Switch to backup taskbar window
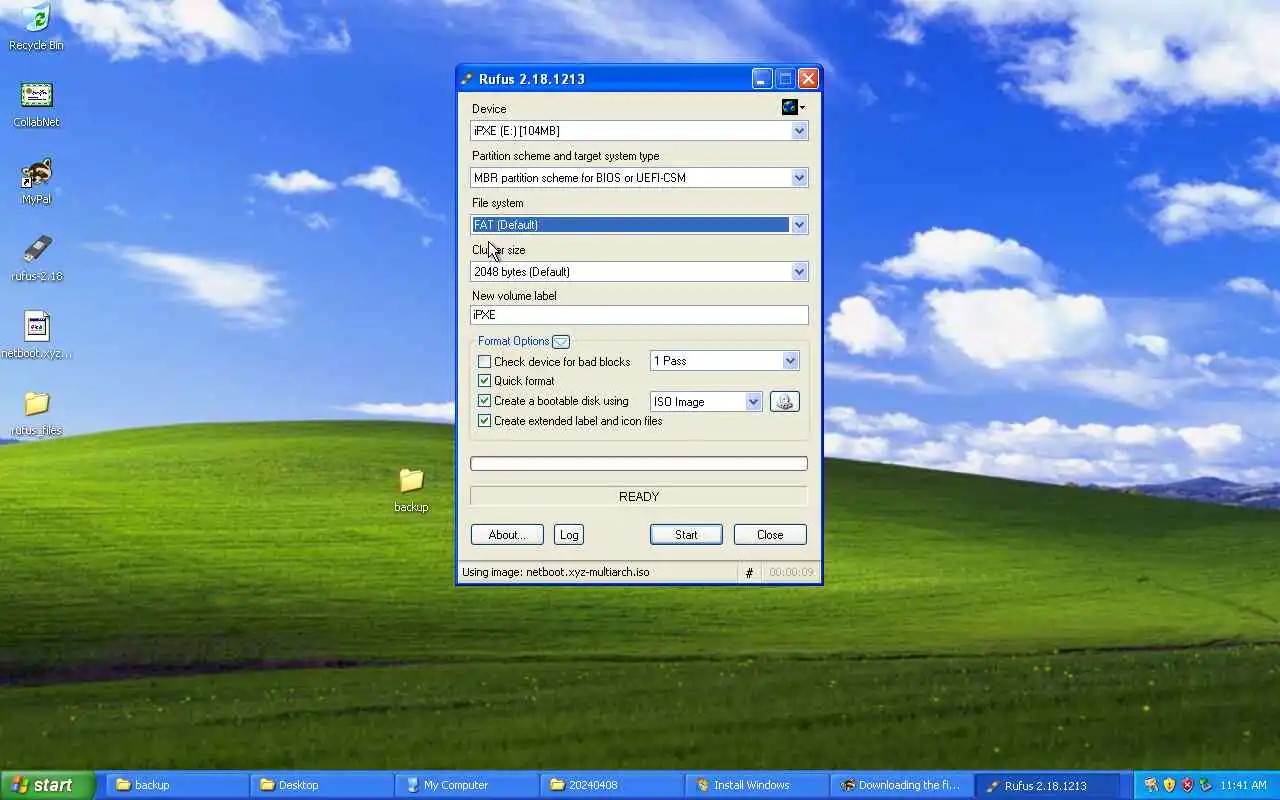Screen dimensions: 1280x800 [x=177, y=785]
